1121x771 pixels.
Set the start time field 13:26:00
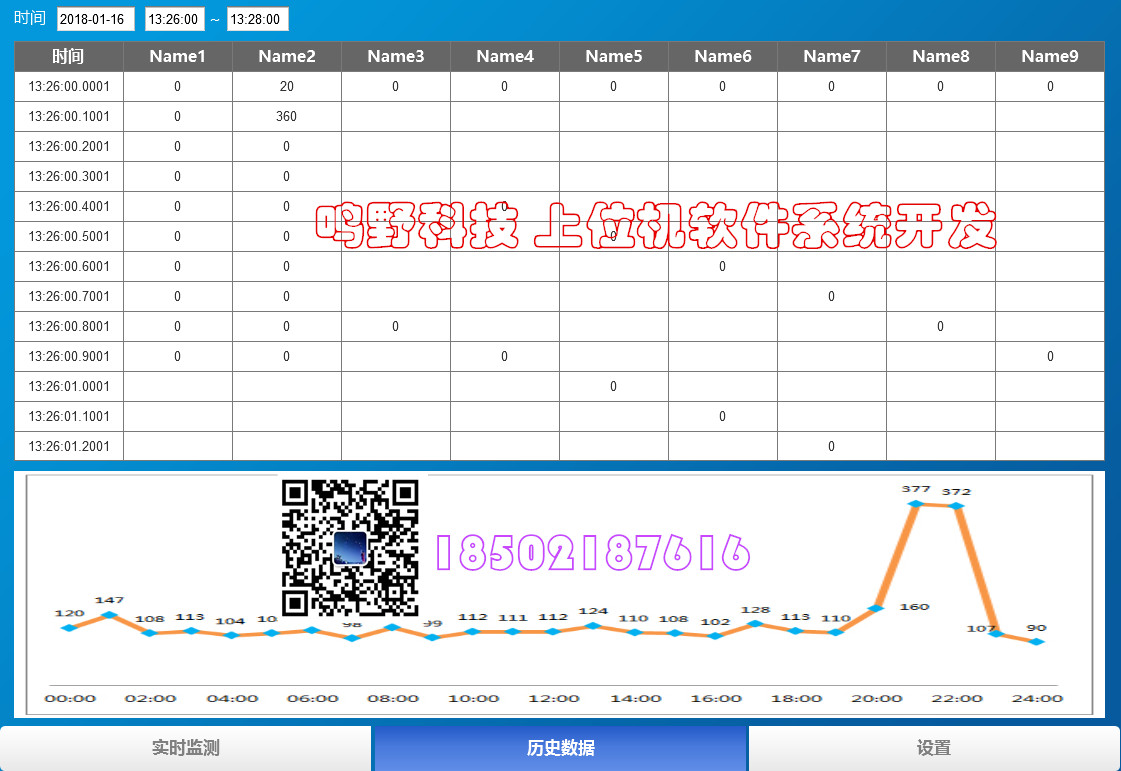(x=174, y=19)
